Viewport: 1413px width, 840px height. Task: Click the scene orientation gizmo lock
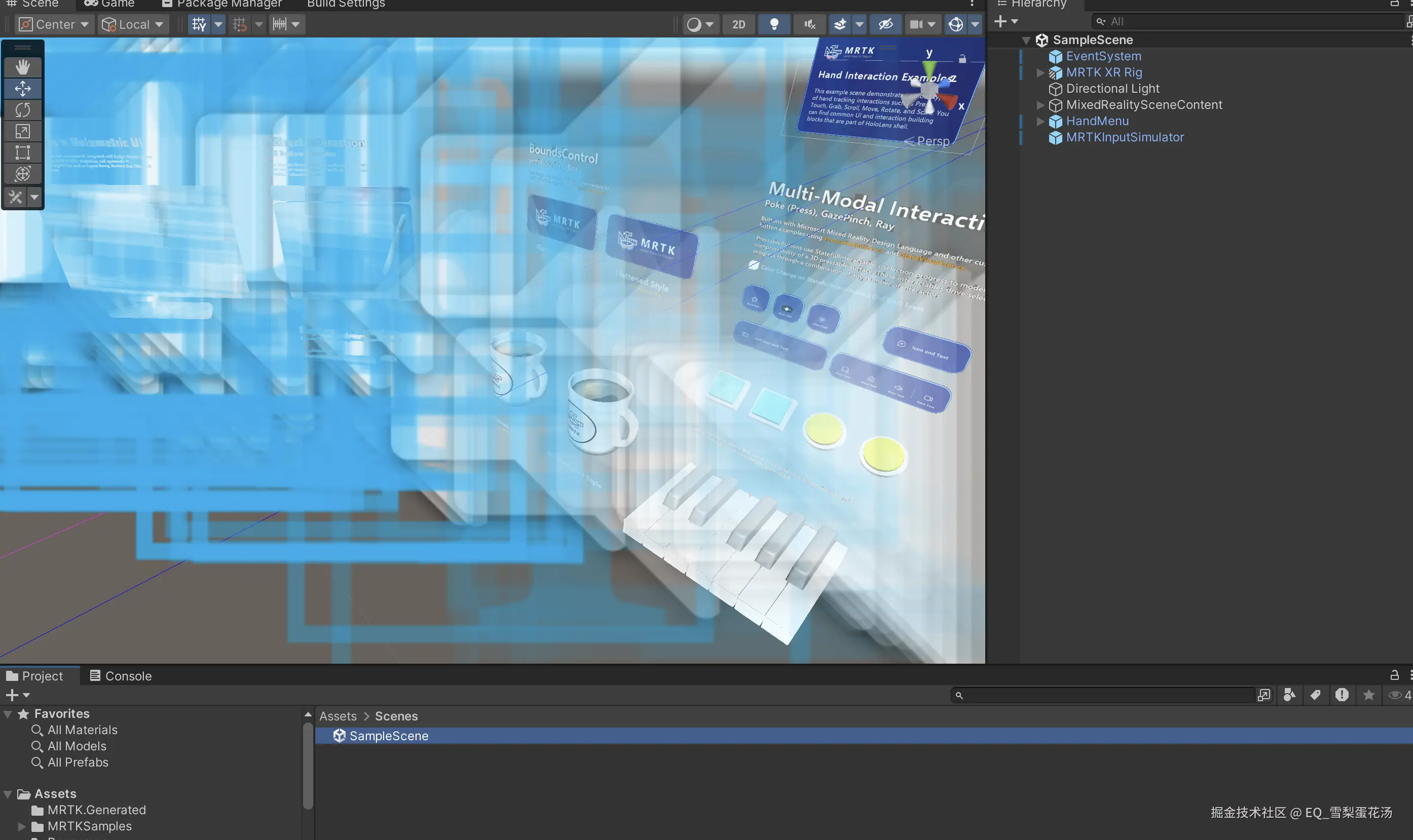click(x=962, y=59)
